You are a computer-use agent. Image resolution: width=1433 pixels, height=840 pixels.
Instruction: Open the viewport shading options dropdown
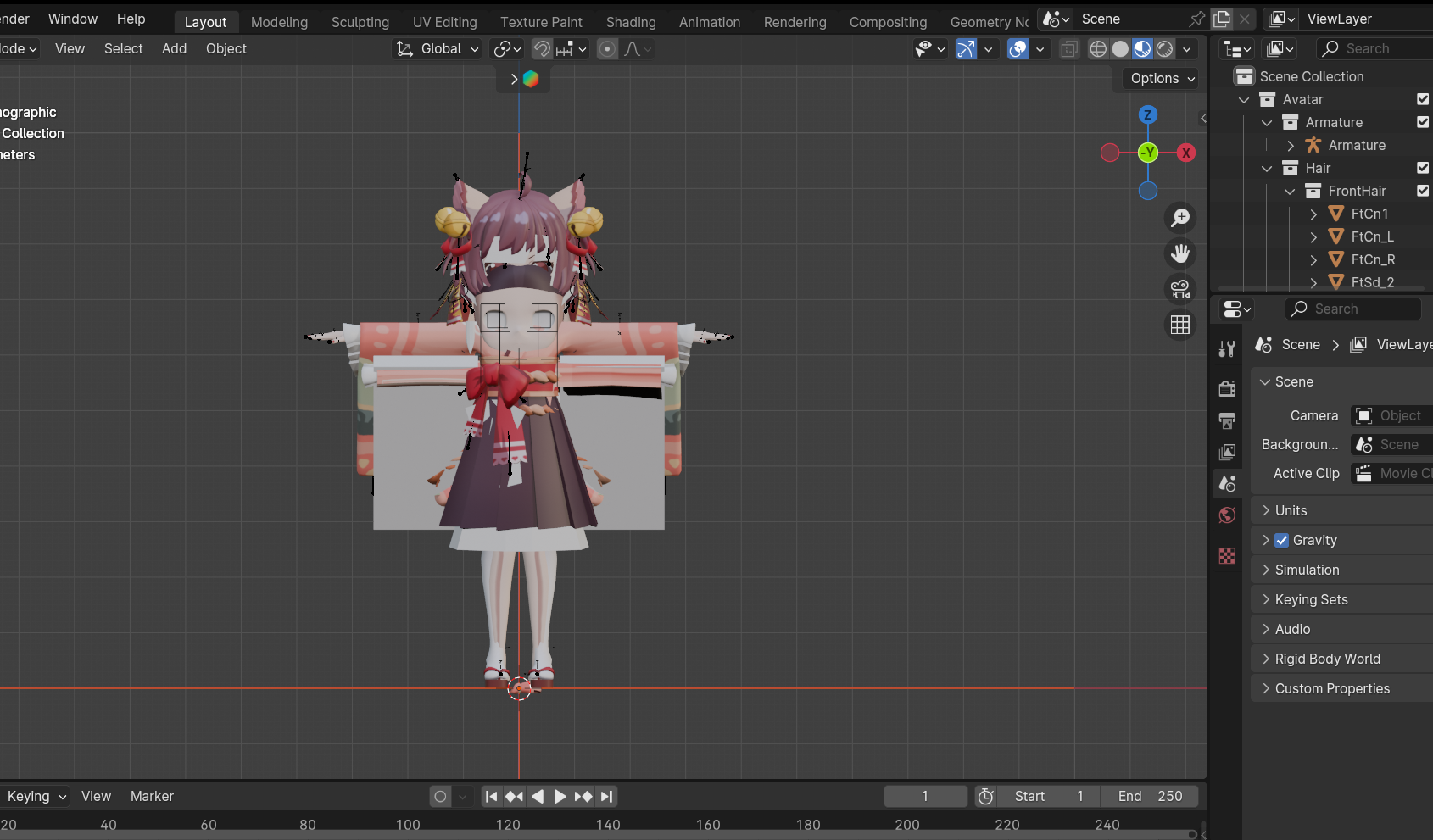(1187, 49)
